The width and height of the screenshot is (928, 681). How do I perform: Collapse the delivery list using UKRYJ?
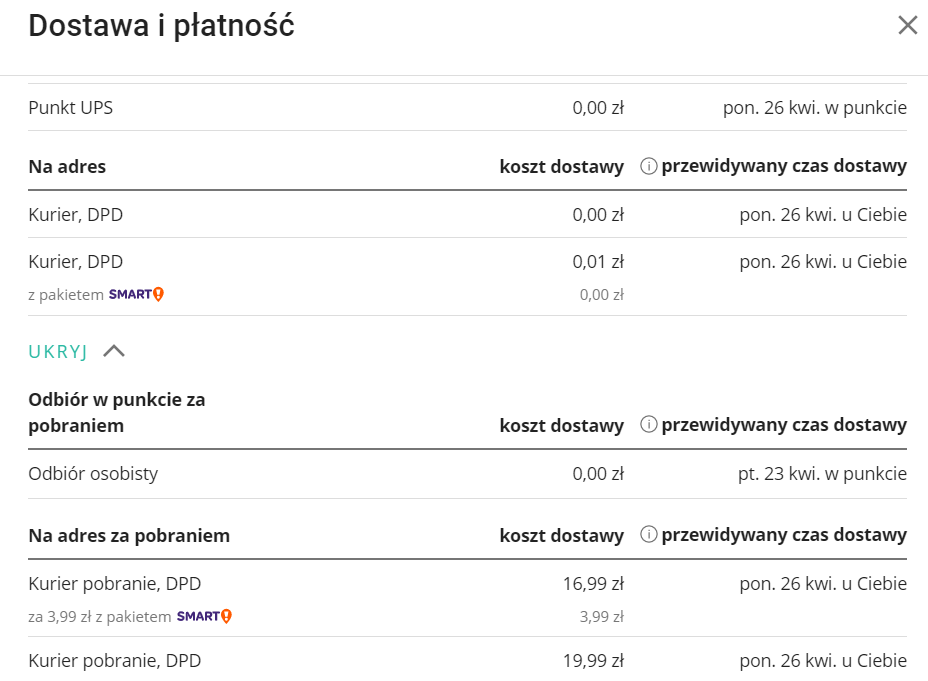(x=57, y=351)
